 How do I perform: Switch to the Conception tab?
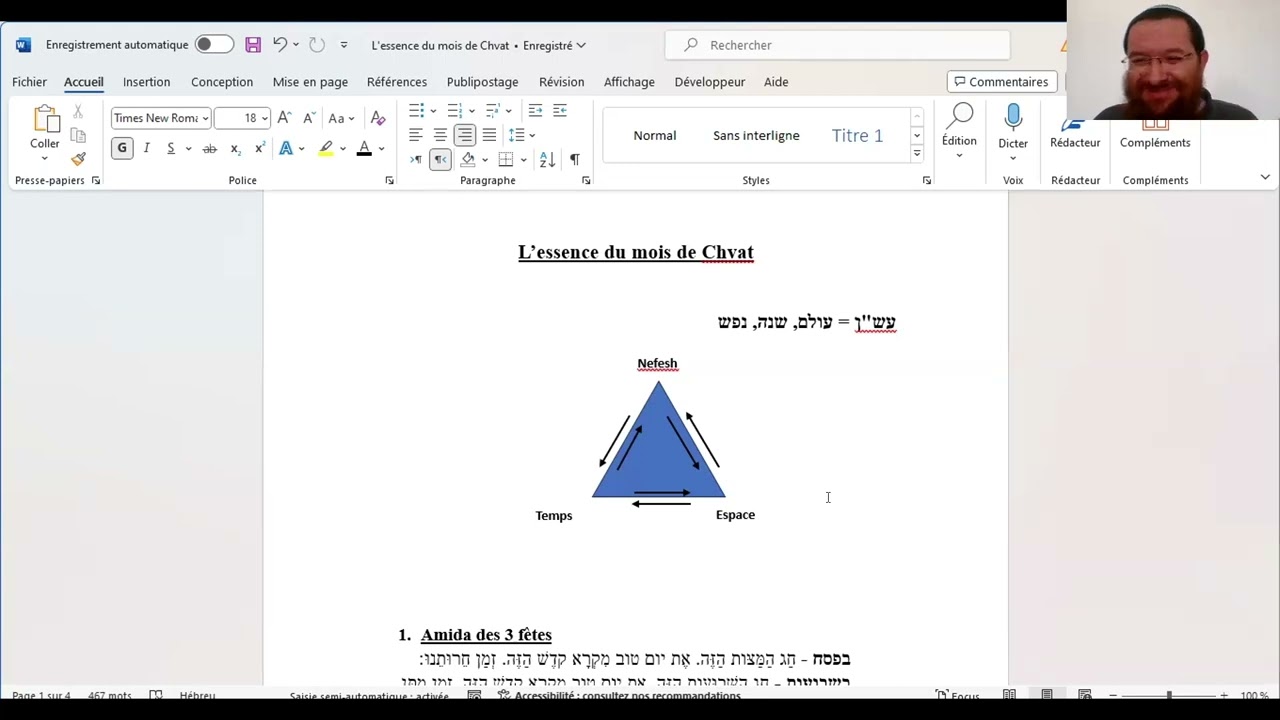[x=222, y=82]
